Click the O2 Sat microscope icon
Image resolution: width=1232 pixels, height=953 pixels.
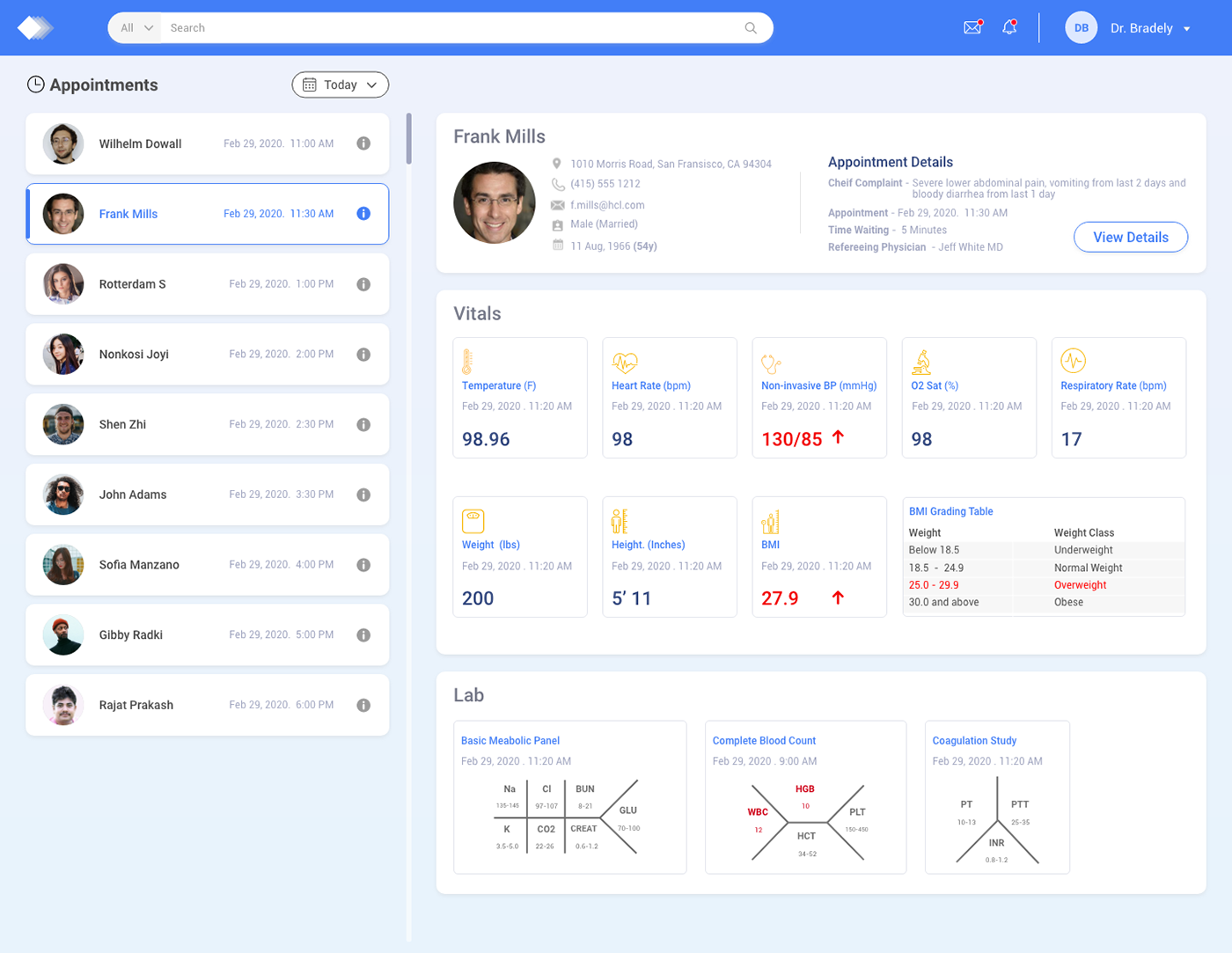[x=921, y=362]
